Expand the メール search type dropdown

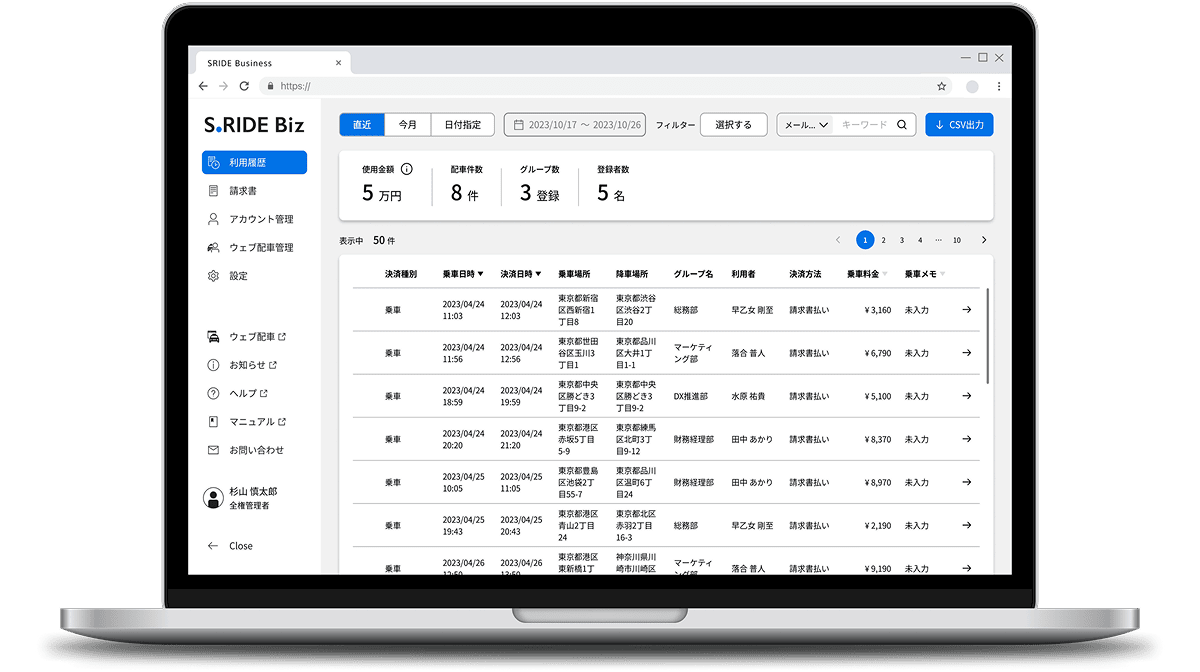tap(806, 125)
